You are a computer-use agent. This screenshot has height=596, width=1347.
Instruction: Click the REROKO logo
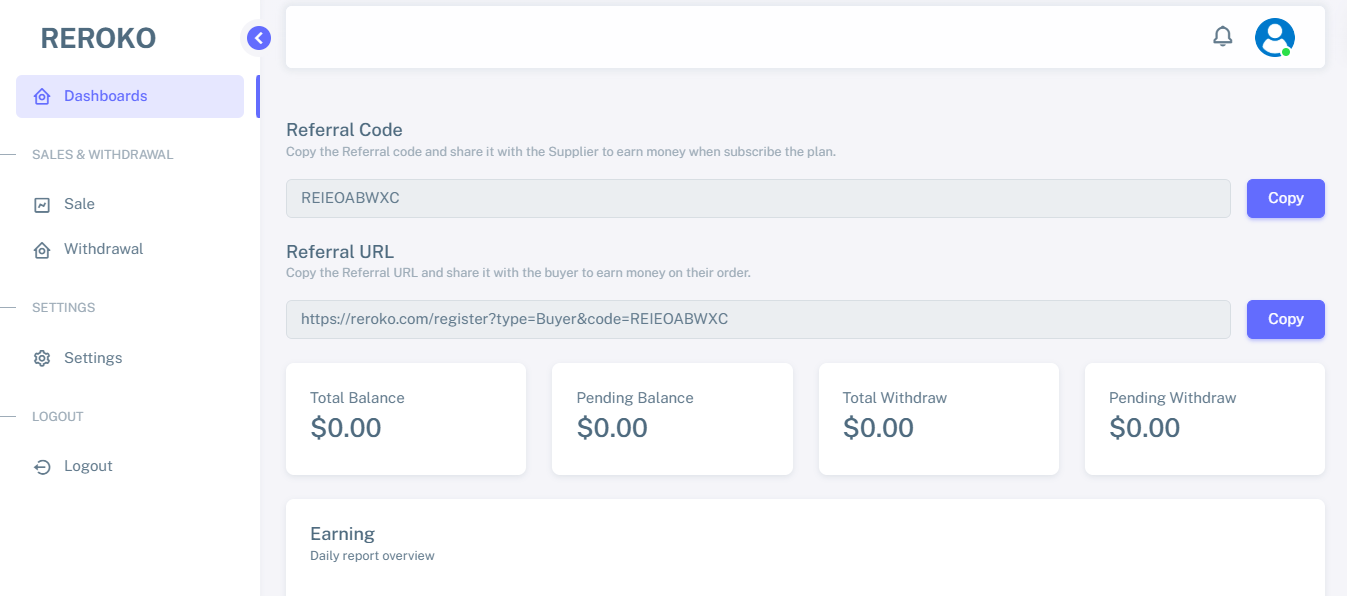click(x=98, y=38)
